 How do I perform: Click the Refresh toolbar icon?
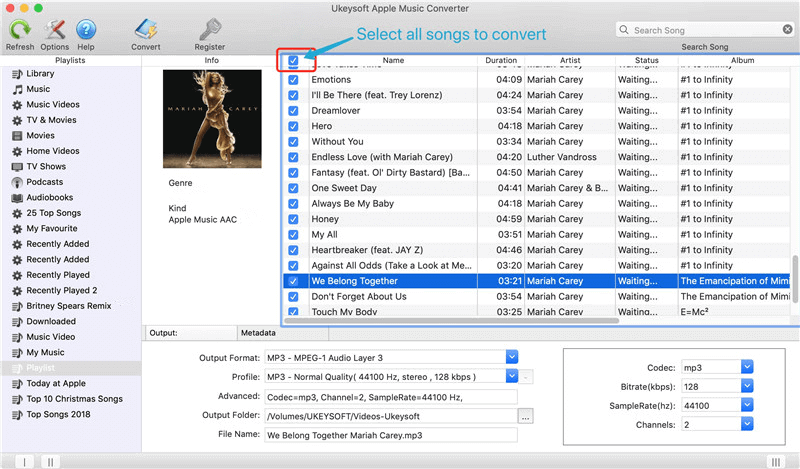[20, 30]
